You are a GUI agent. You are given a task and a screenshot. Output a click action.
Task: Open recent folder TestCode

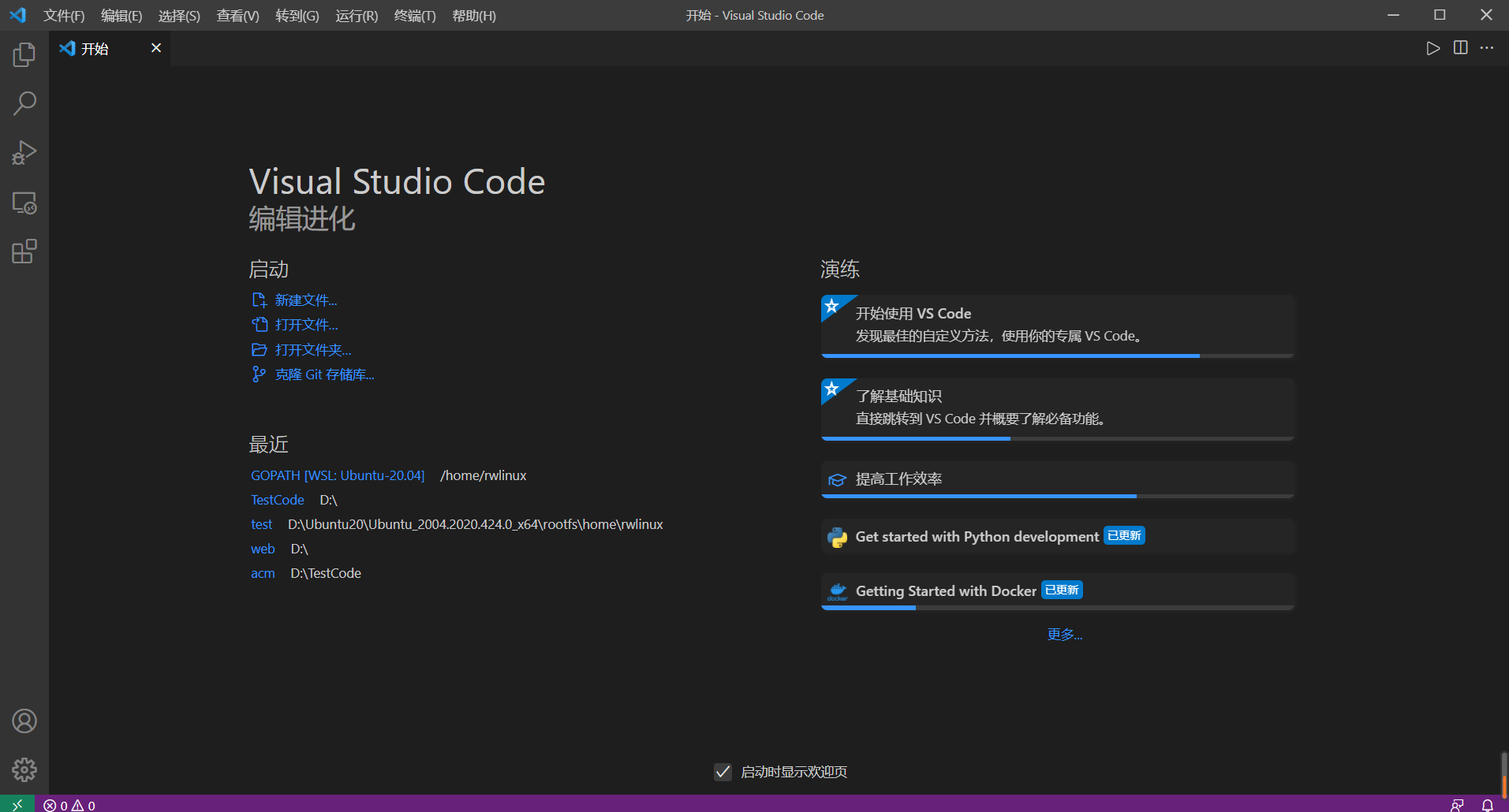278,500
